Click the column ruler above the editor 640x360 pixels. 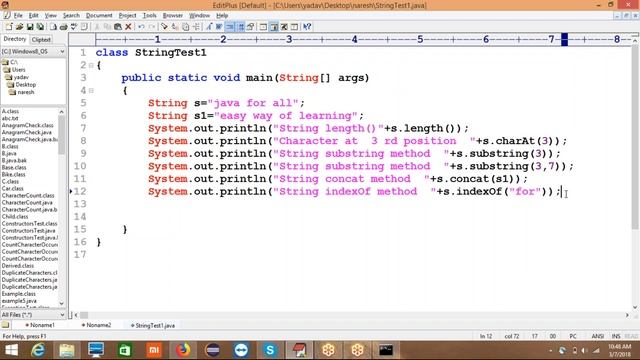tap(362, 40)
